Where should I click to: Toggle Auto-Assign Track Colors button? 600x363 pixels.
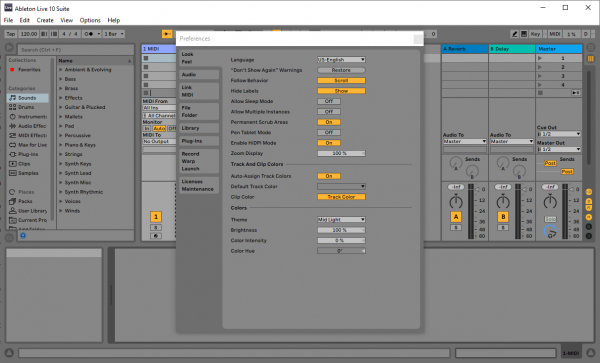[x=329, y=176]
